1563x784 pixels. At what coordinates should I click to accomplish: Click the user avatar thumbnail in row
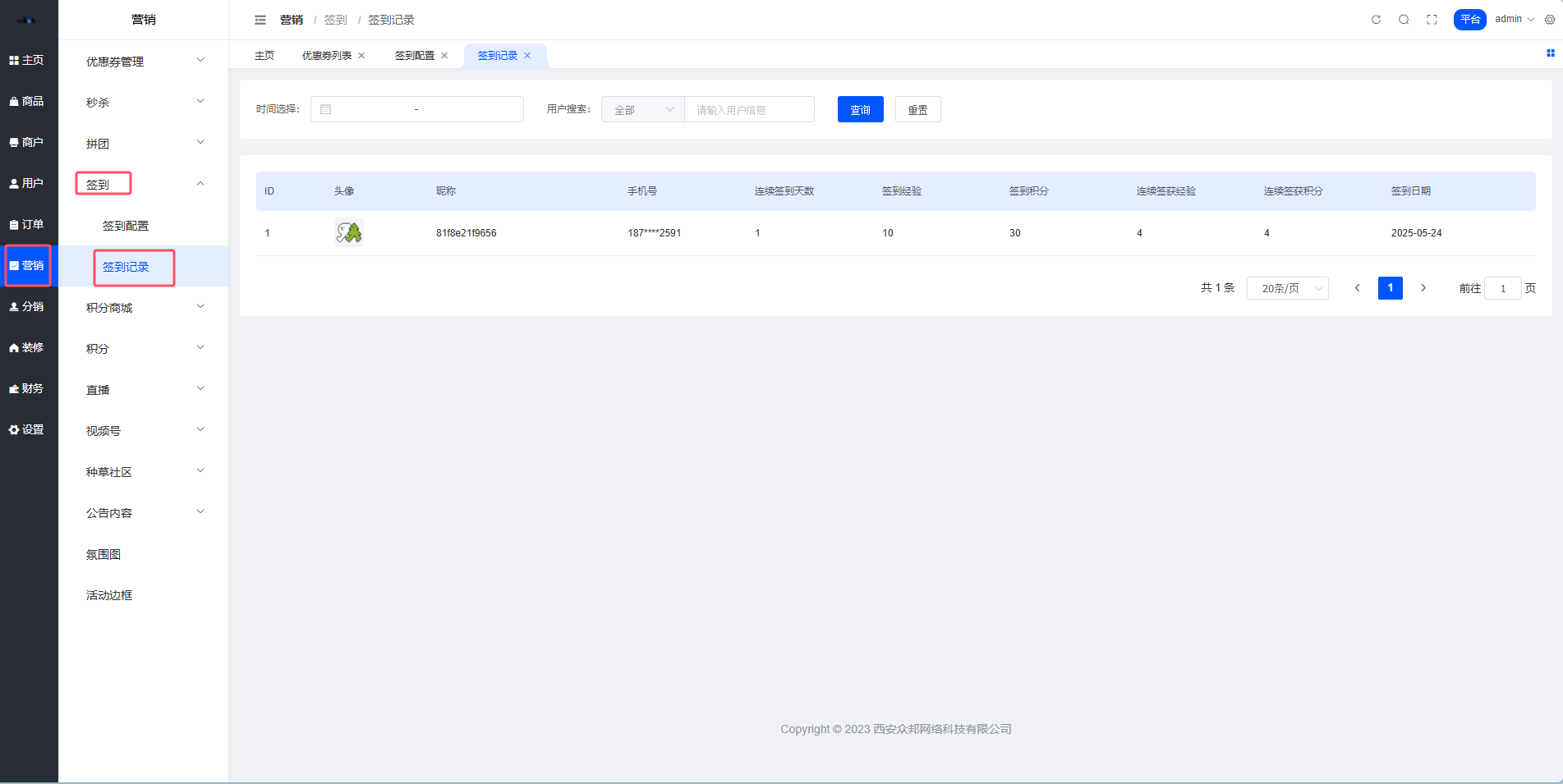(x=348, y=233)
